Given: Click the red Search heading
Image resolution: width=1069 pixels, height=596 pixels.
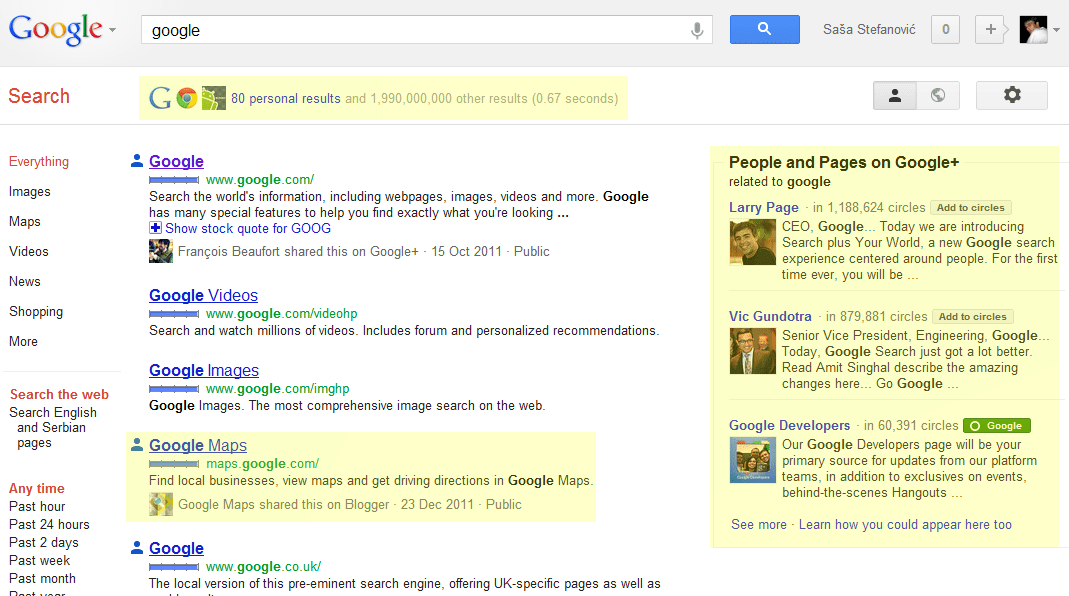Looking at the screenshot, I should [39, 96].
